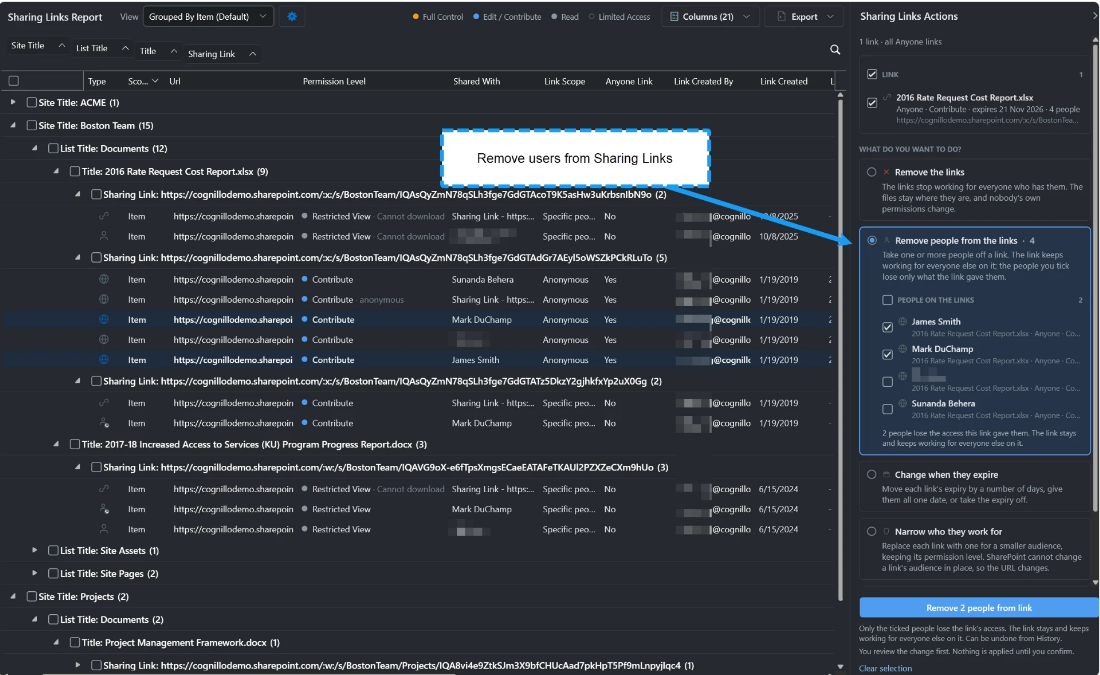Viewport: 1100px width, 675px height.
Task: Click the blue gear settings icon
Action: pos(292,17)
